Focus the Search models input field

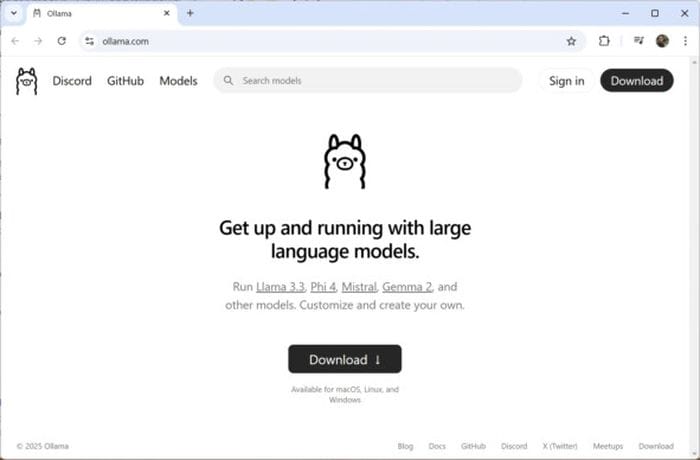(x=368, y=80)
